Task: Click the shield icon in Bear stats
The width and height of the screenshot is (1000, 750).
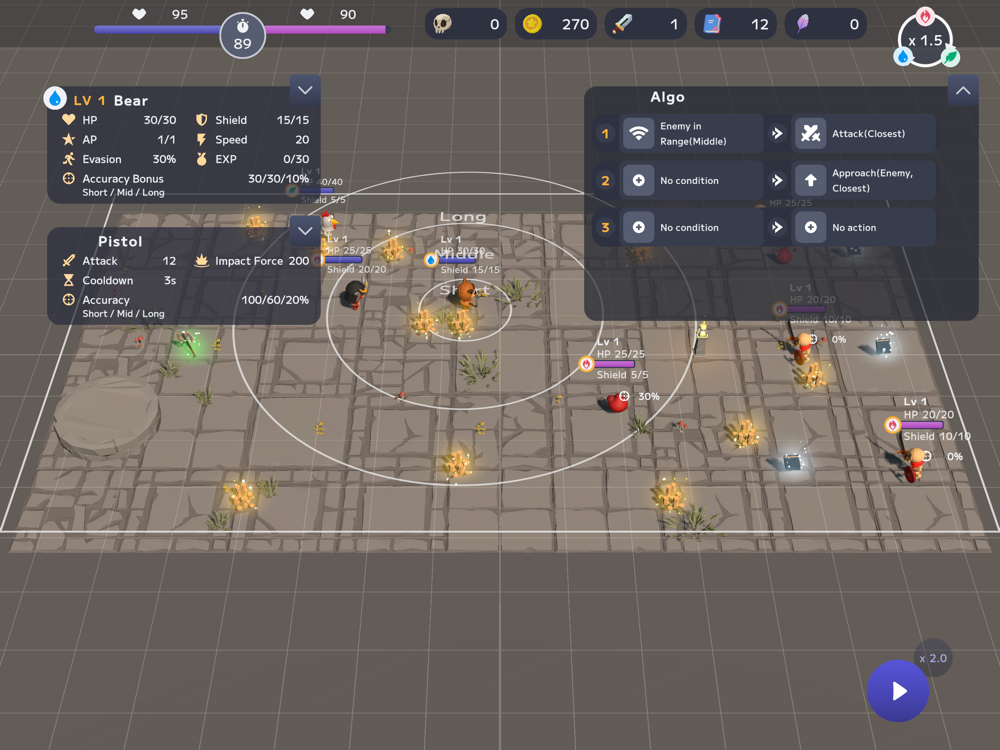Action: (x=202, y=120)
